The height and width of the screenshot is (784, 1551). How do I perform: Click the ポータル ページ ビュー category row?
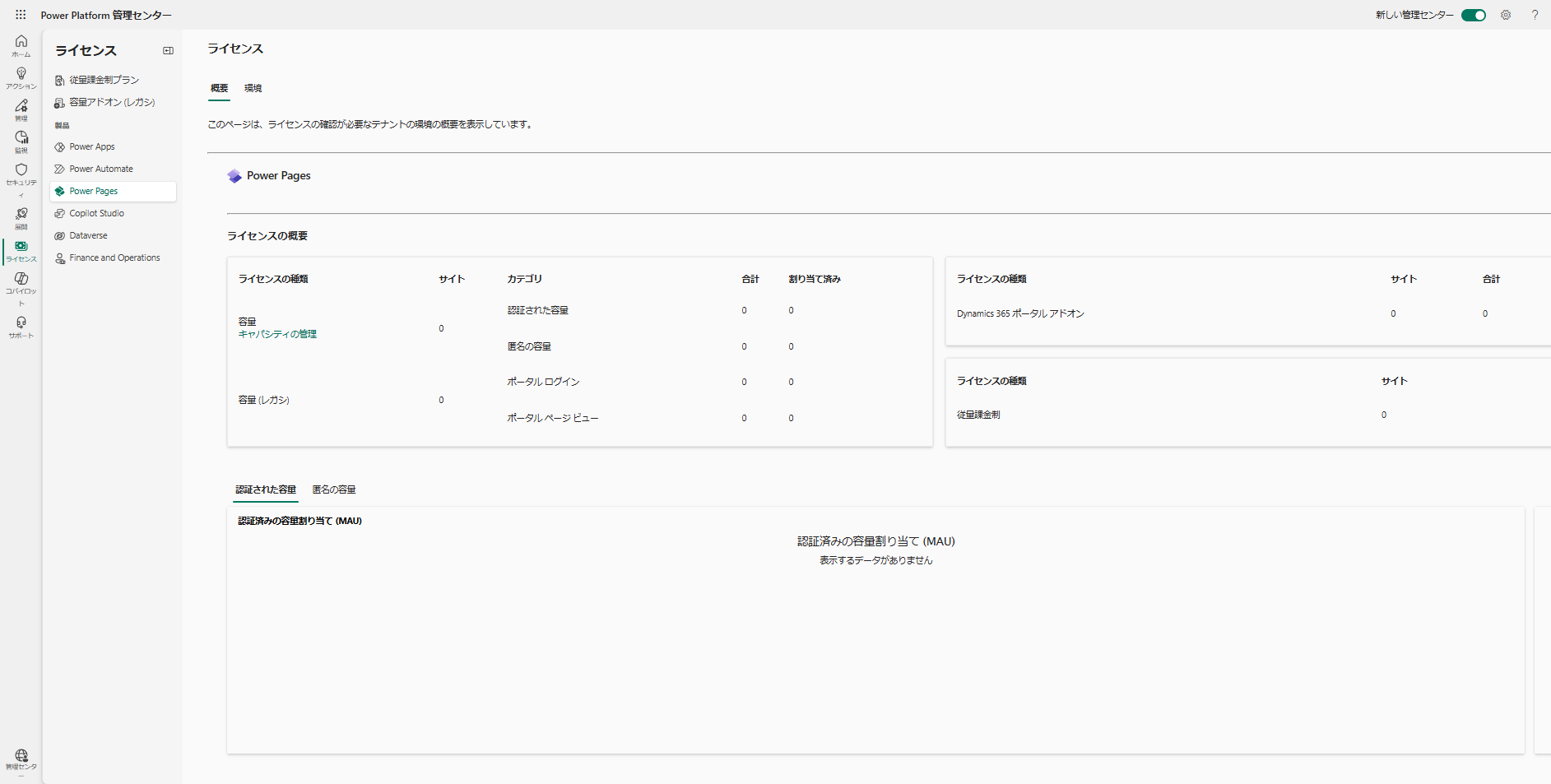click(553, 418)
